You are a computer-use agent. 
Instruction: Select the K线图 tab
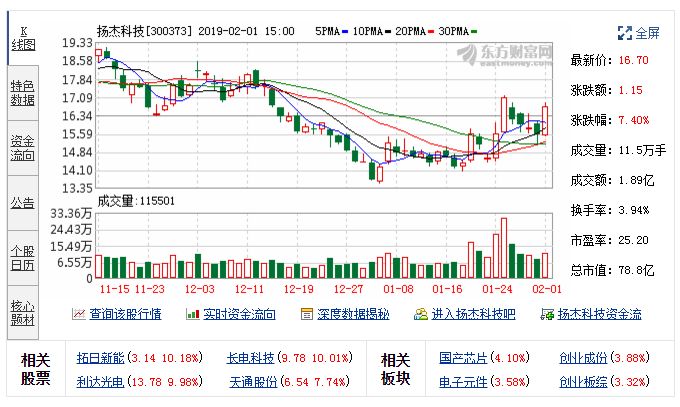23,38
